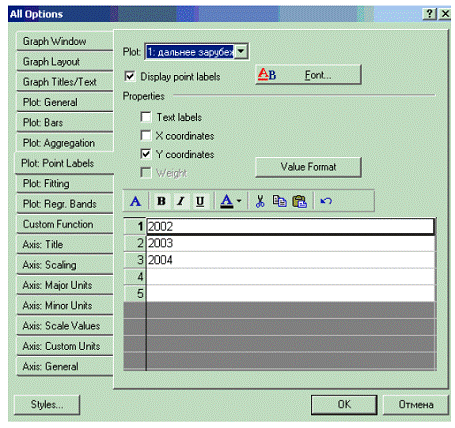Viewport: 455px width, 428px height.
Task: Toggle bold formatting
Action: (x=161, y=201)
